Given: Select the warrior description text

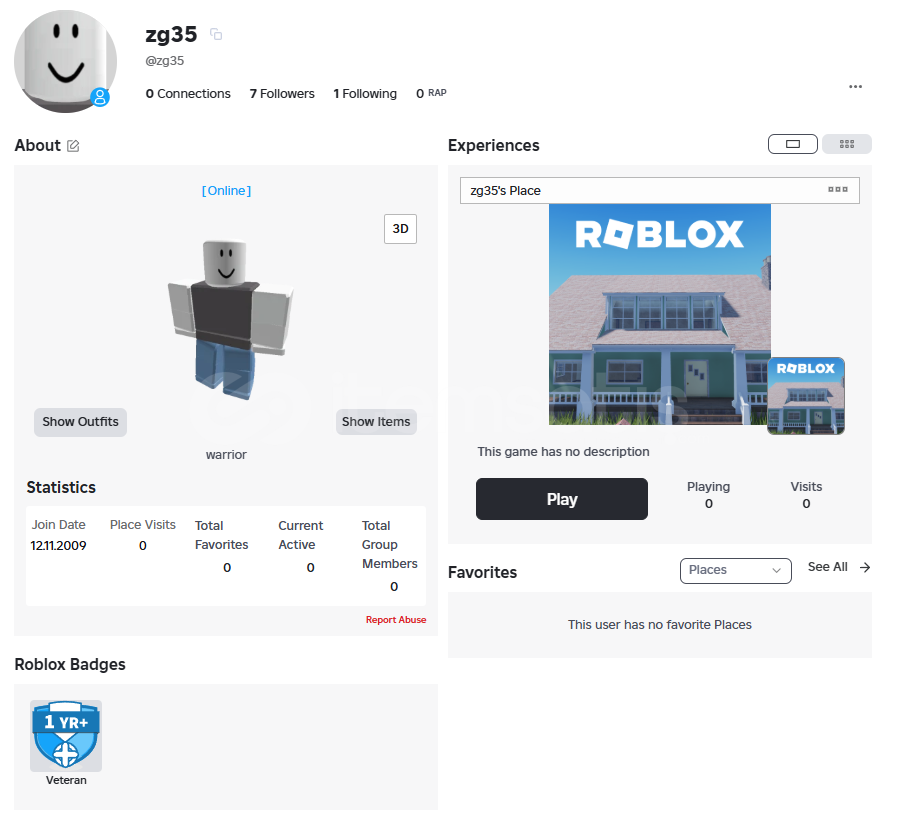Looking at the screenshot, I should click(x=226, y=455).
